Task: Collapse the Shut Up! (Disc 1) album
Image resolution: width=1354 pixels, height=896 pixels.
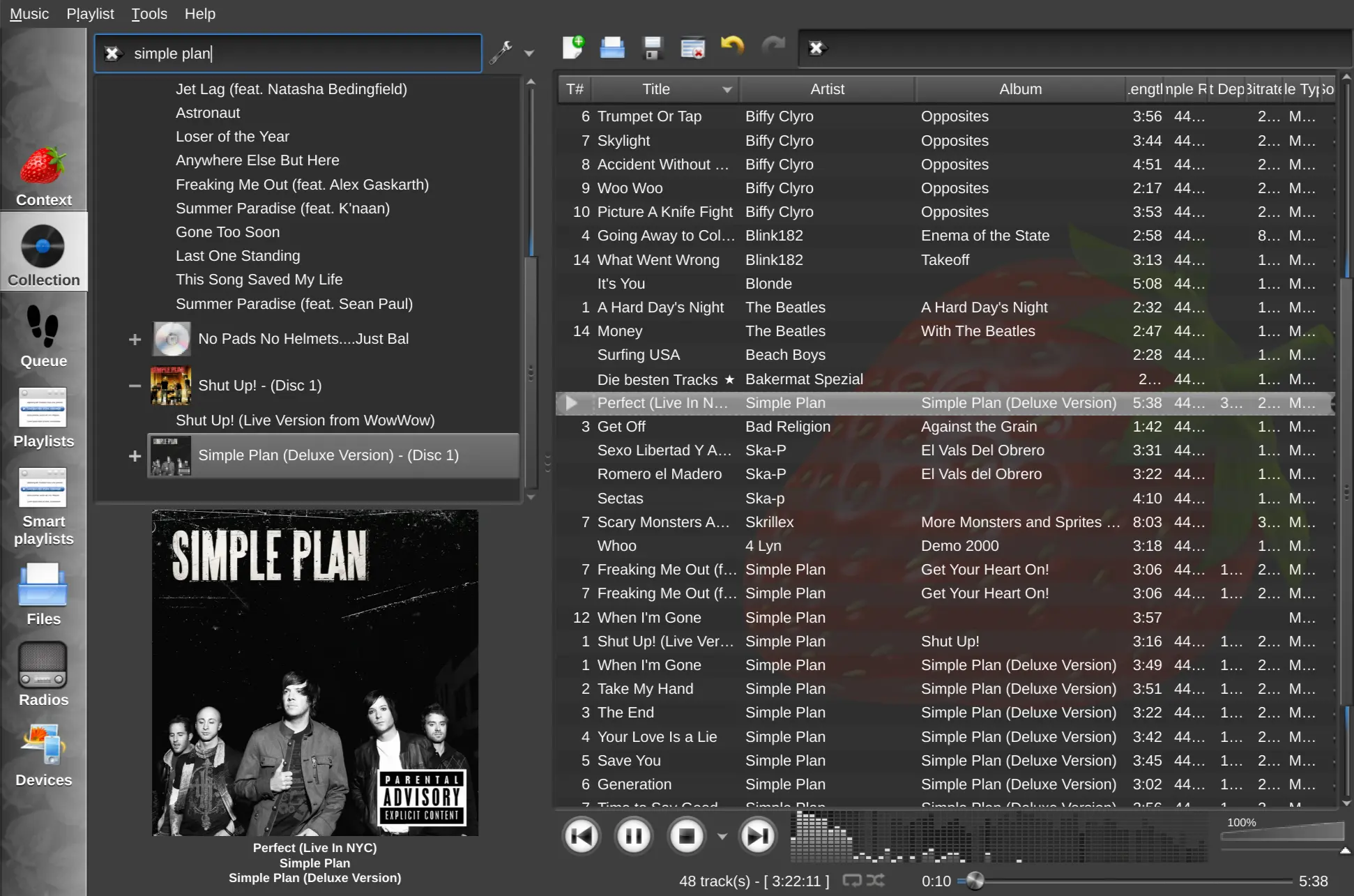Action: click(x=135, y=386)
